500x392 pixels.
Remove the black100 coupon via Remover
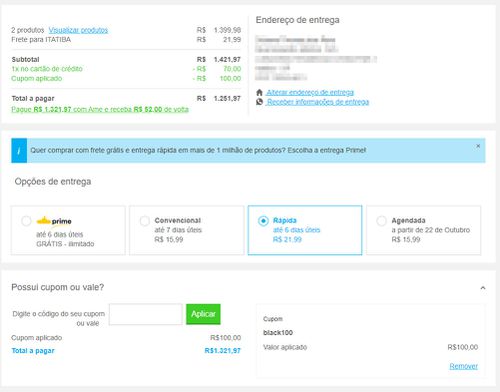tap(464, 366)
